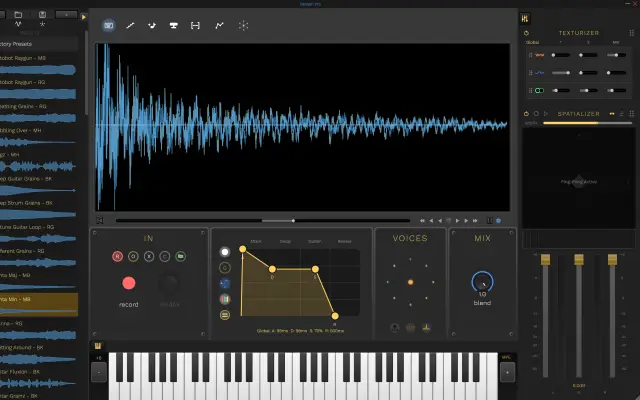Select Robot Raygun - MR preset
Screen dimensions: 640x400
coord(39,65)
